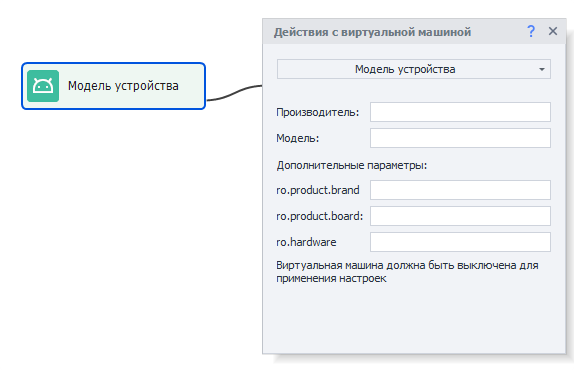Close the virtual machine actions dialog
Image resolution: width=574 pixels, height=370 pixels.
pyautogui.click(x=553, y=31)
